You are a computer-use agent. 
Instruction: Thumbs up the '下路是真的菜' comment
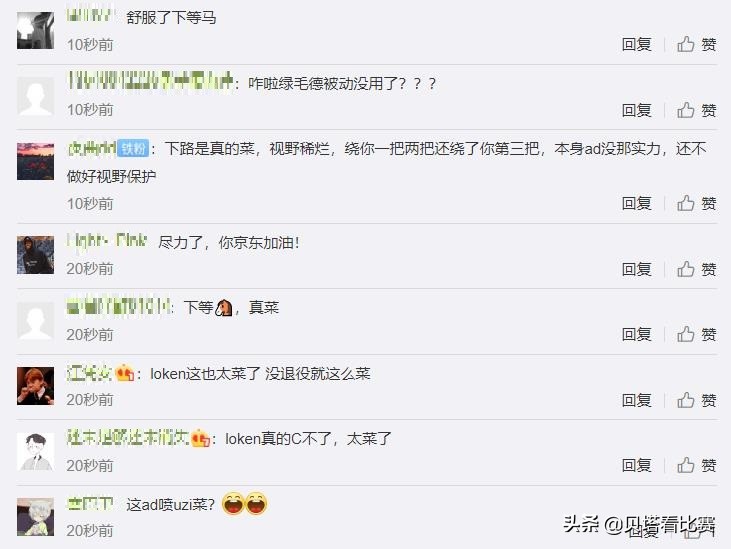pyautogui.click(x=697, y=203)
